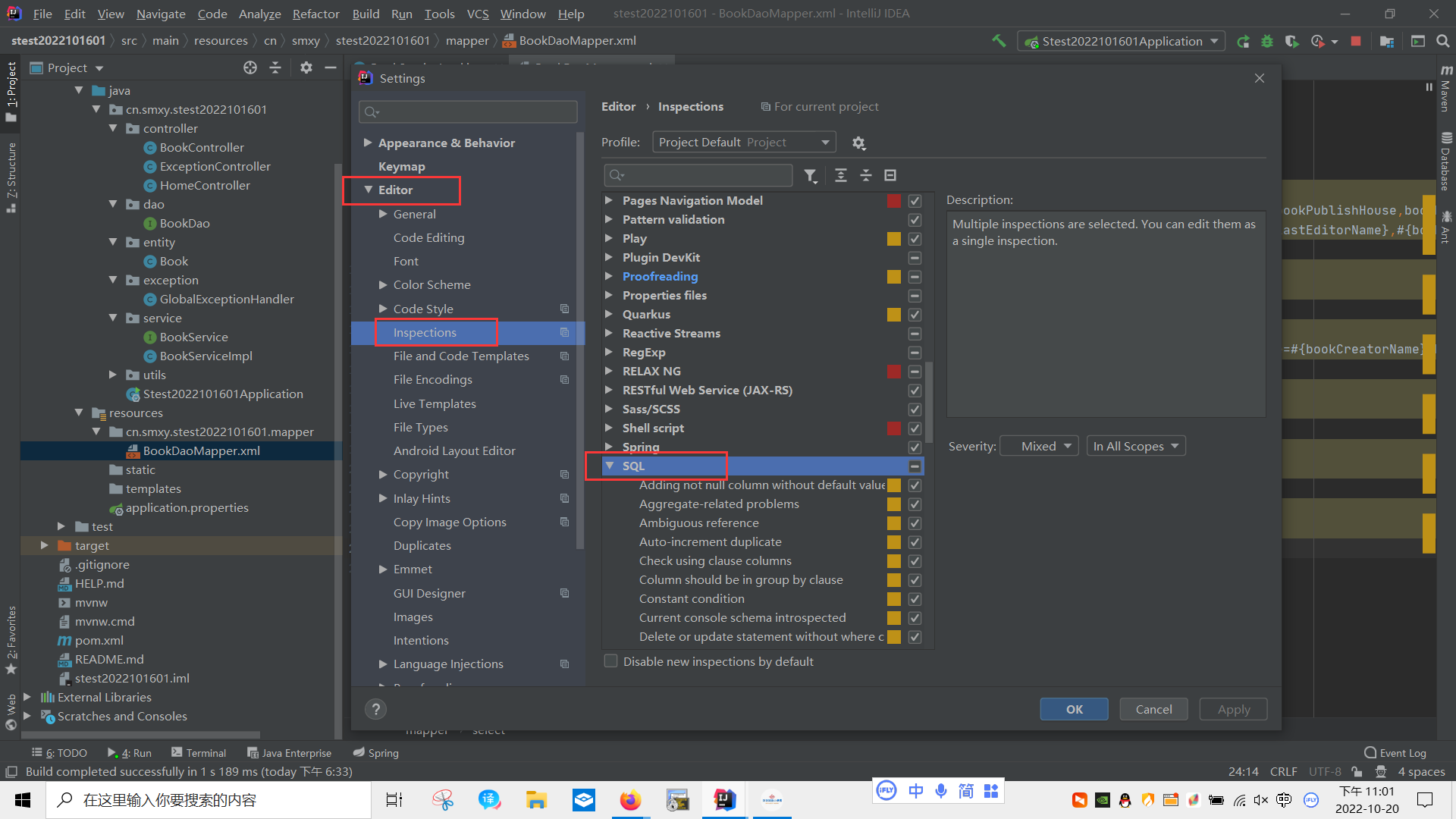Viewport: 1456px width, 819px height.
Task: Click the yellow severity swatch beside Auto-increment duplicate
Action: tap(894, 542)
